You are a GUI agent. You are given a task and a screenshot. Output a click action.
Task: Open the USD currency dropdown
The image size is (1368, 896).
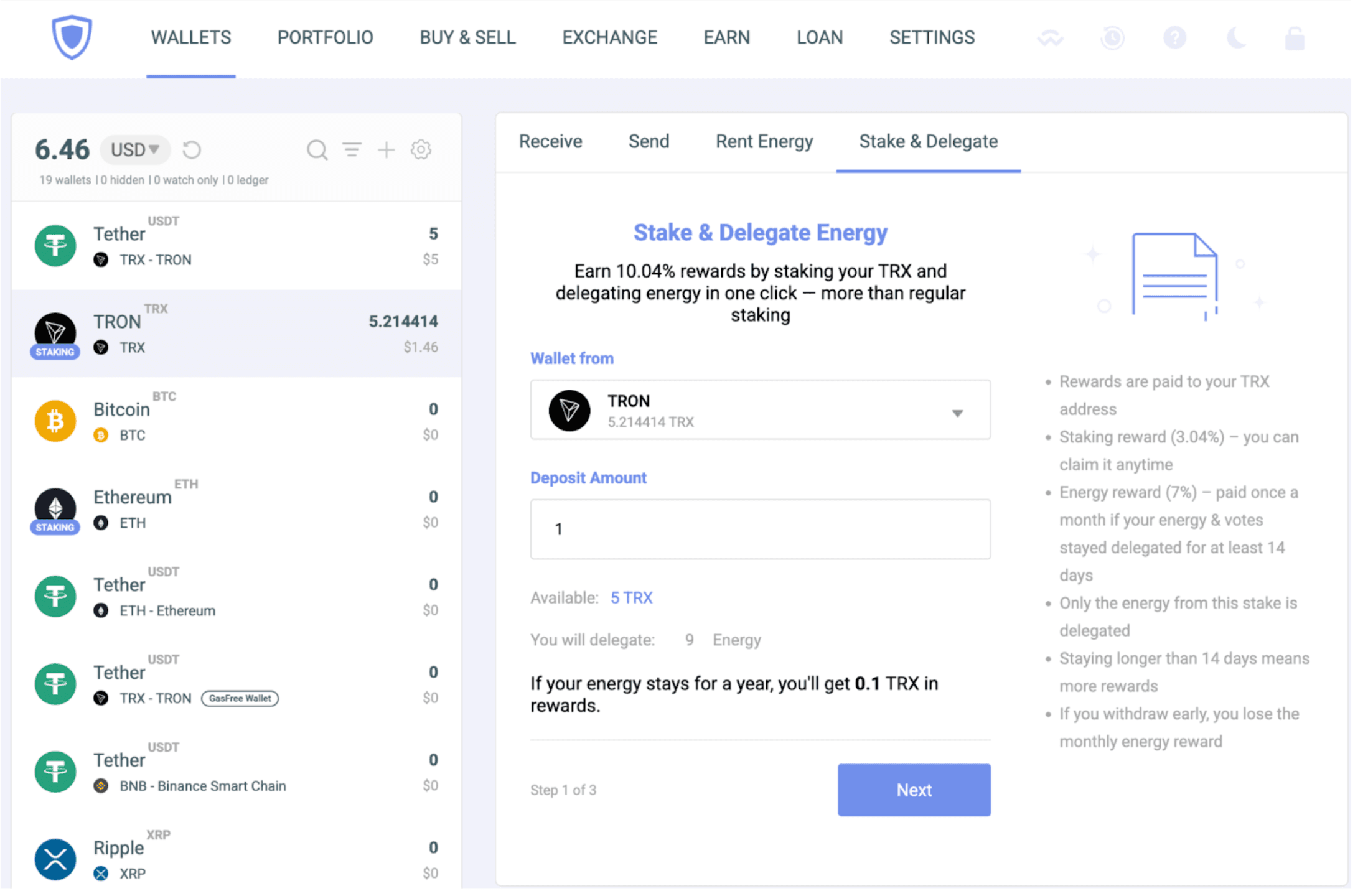point(135,150)
